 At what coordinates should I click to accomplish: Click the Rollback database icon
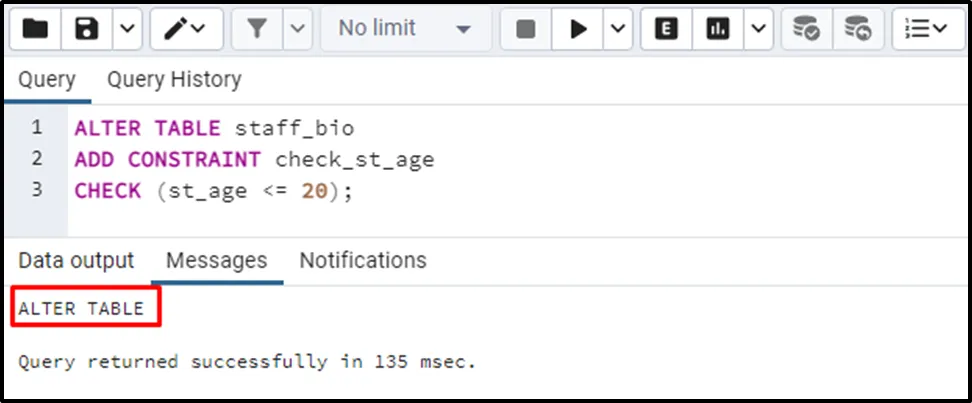coord(857,29)
